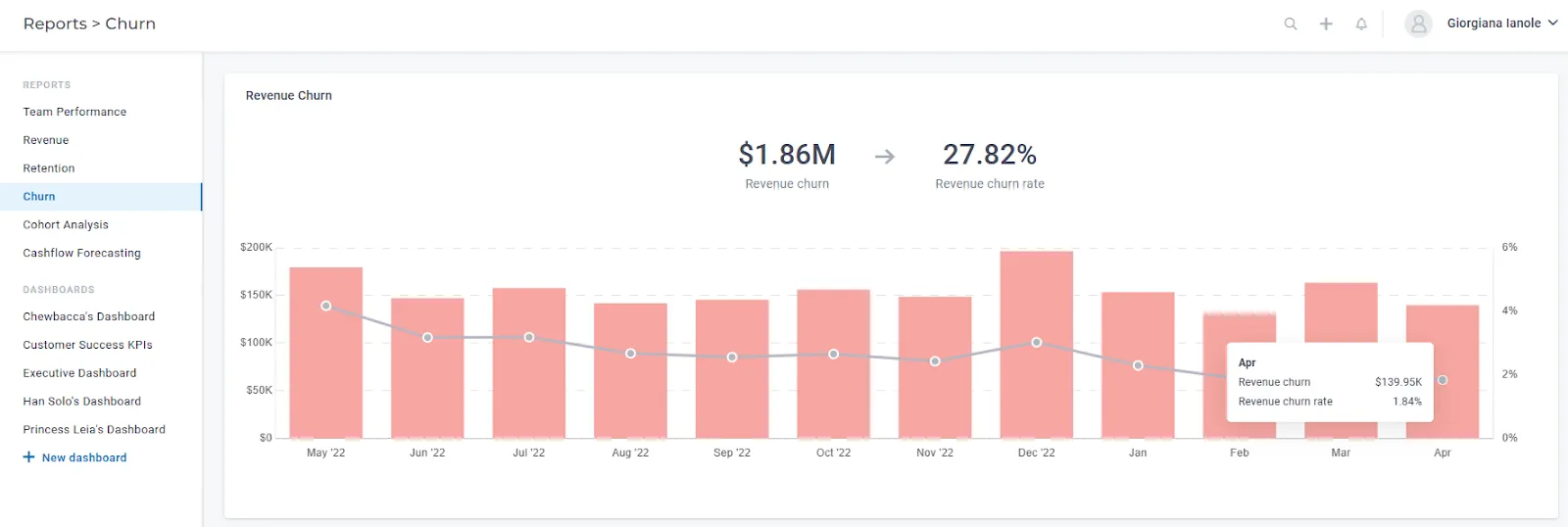Image resolution: width=1568 pixels, height=527 pixels.
Task: Click the Aug '22 churn rate line point
Action: click(630, 354)
